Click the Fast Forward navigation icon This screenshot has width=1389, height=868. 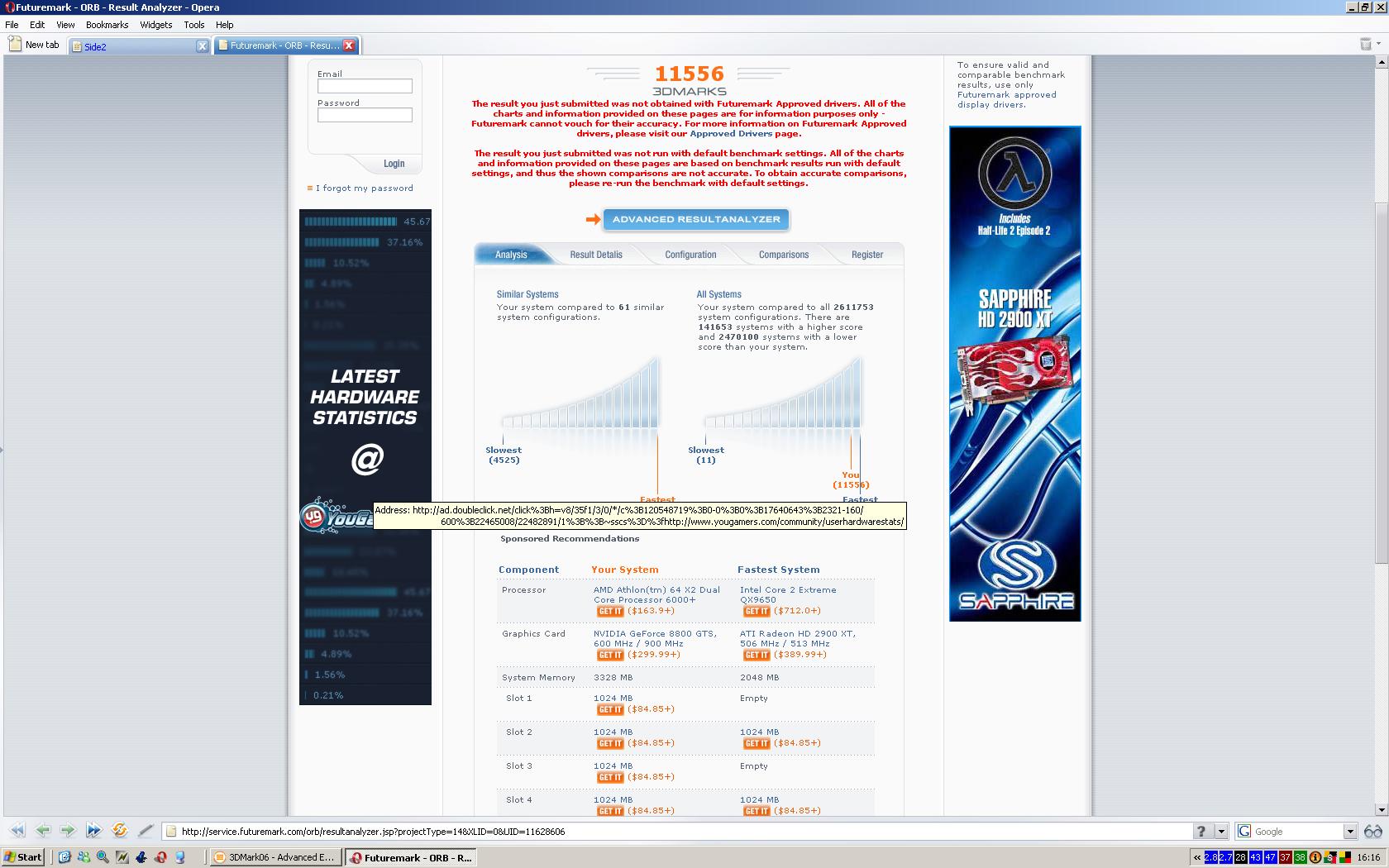pos(93,831)
